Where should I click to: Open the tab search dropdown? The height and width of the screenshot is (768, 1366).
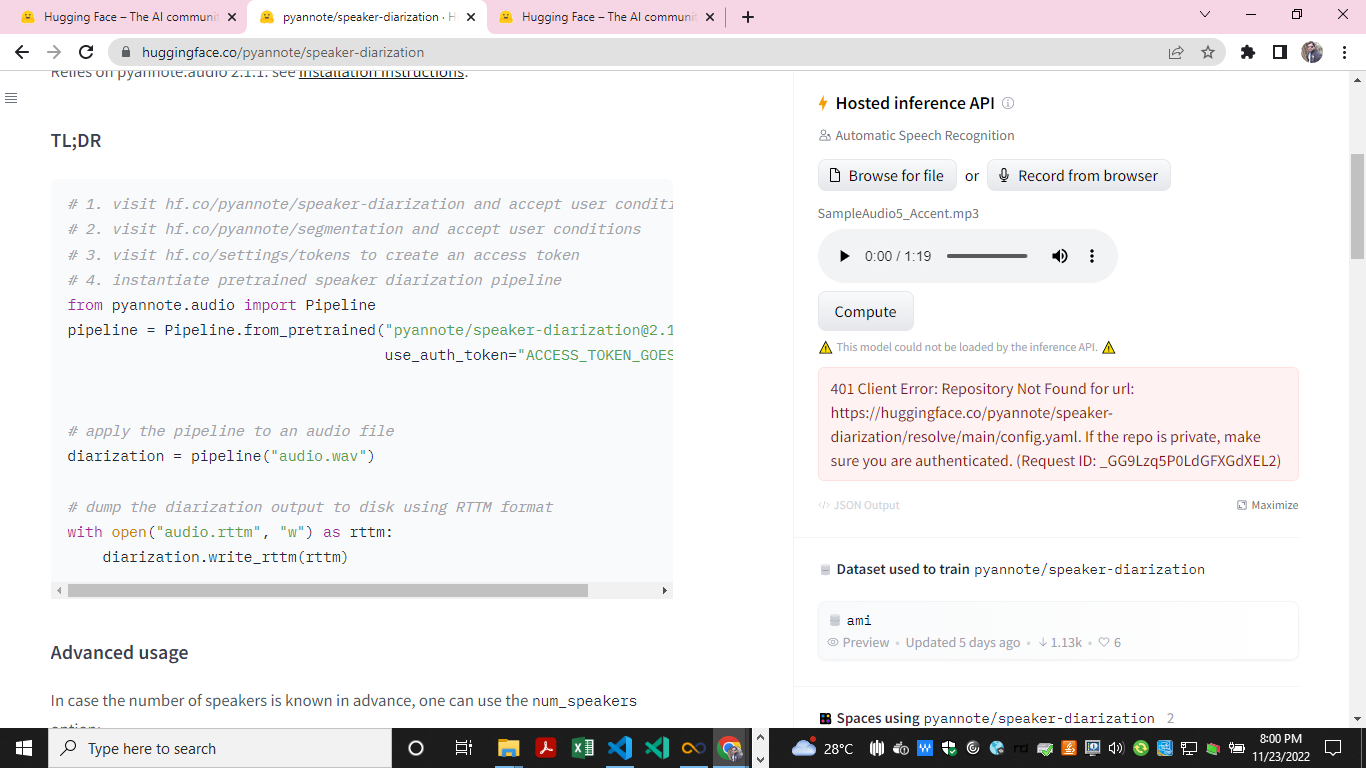click(x=1204, y=15)
